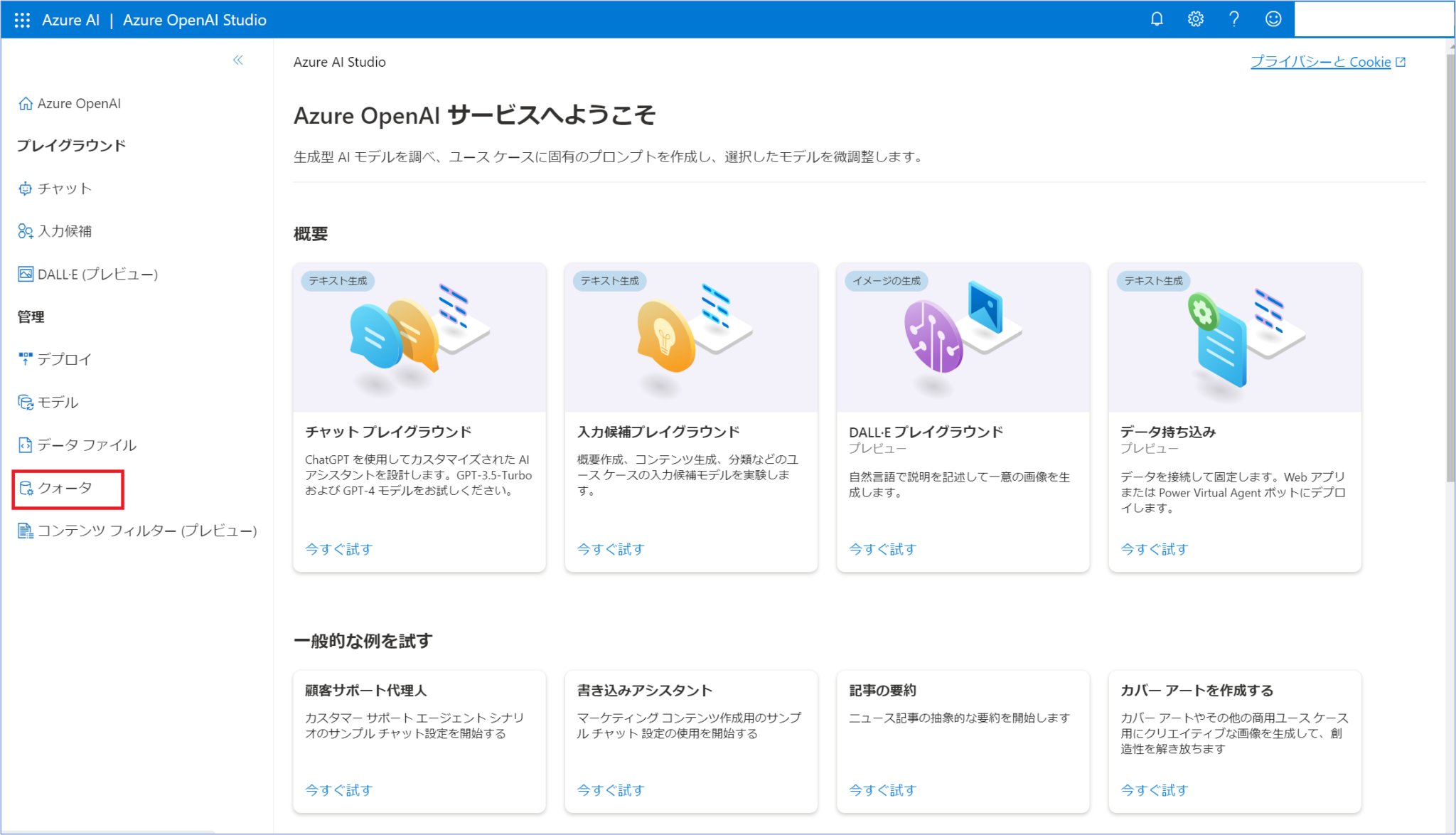The width and height of the screenshot is (1456, 835).
Task: Click the データ ファイル icon in the sidebar
Action: [26, 445]
